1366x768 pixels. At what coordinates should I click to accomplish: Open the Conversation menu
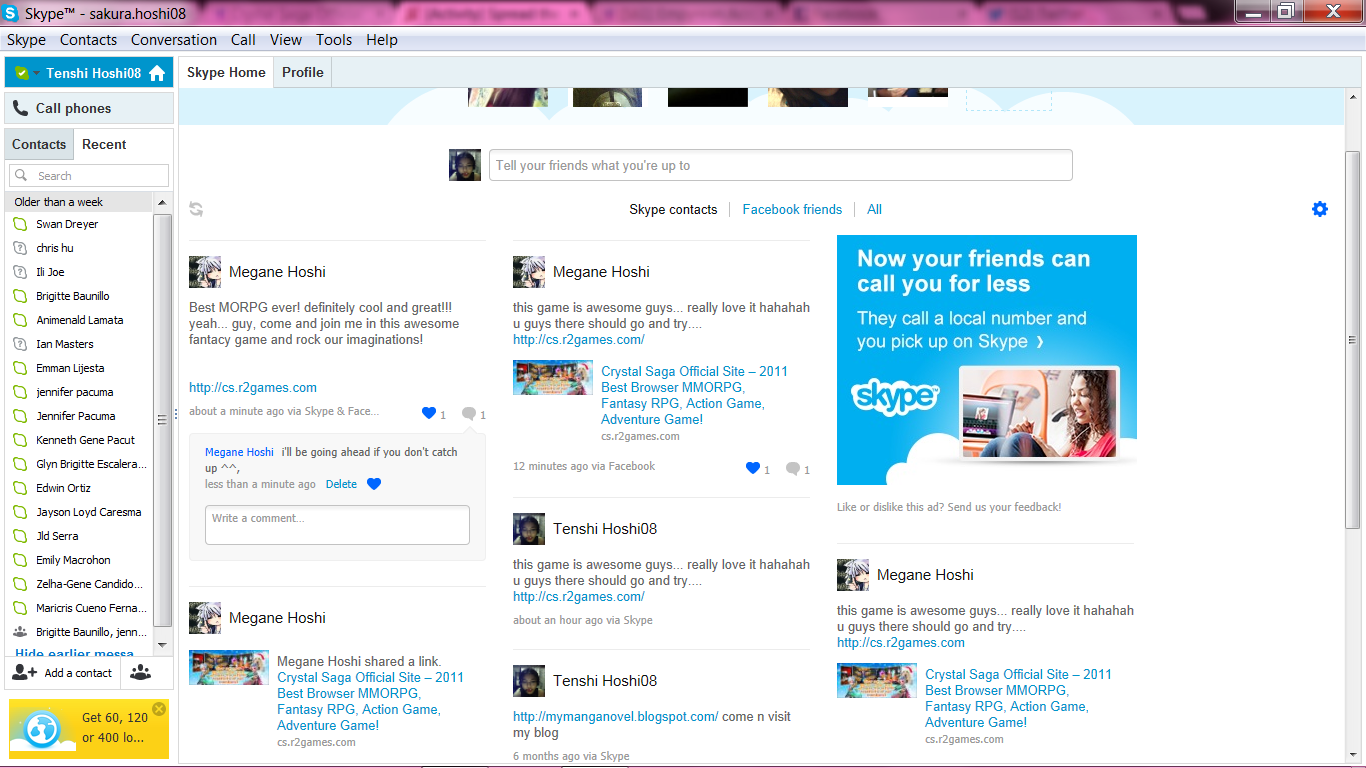click(x=174, y=40)
